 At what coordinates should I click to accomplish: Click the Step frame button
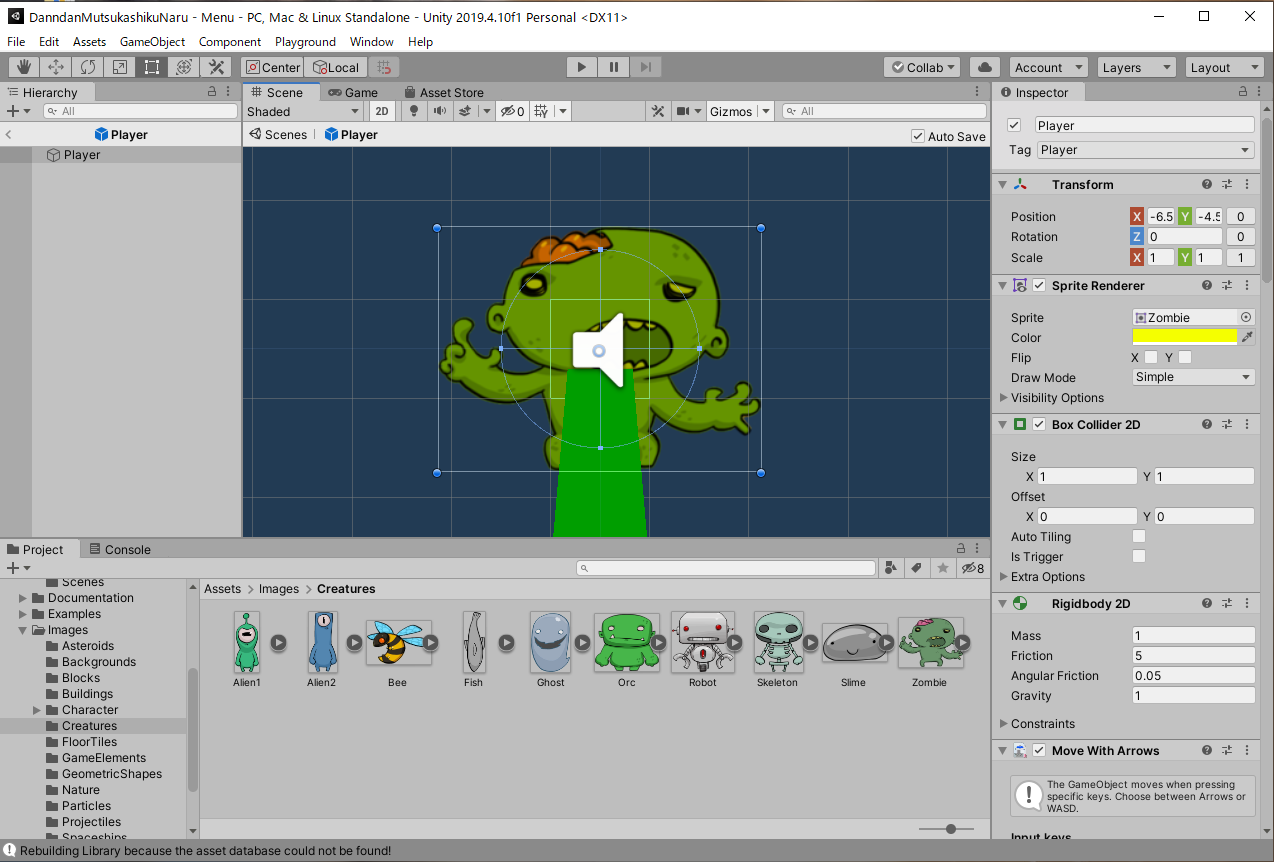(645, 67)
